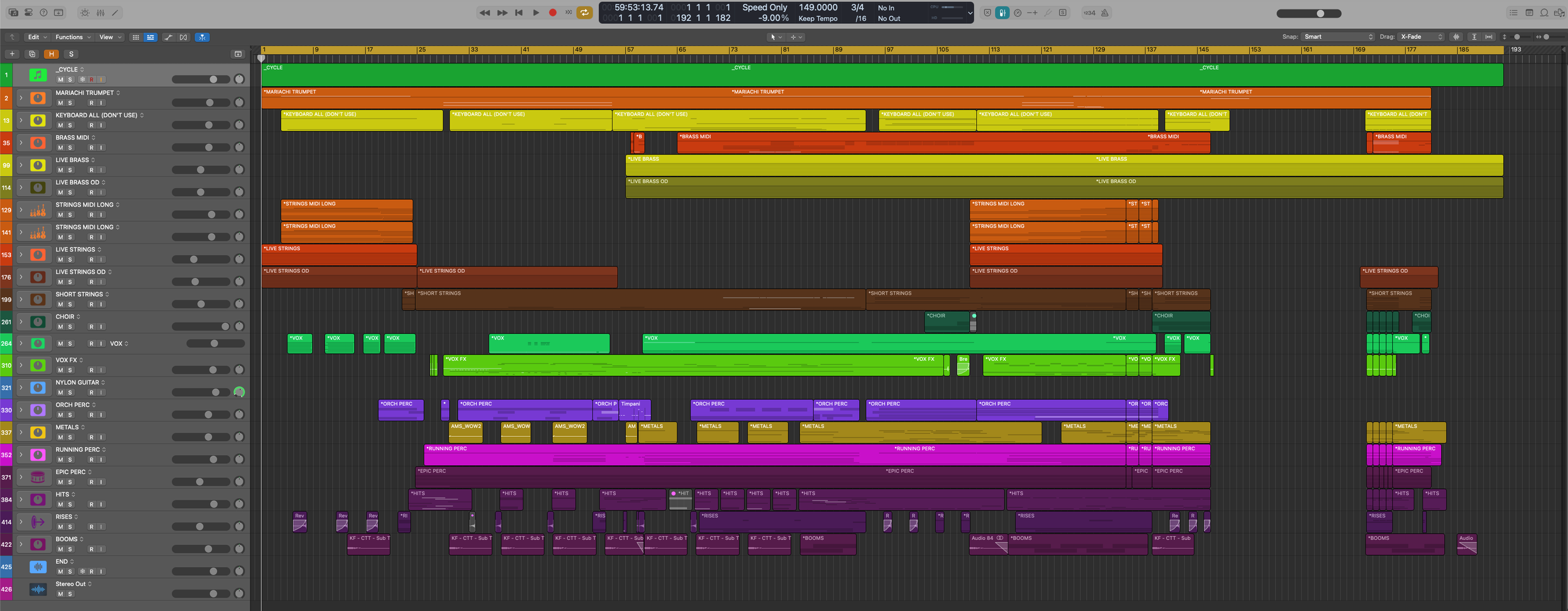Toggle global Solo S button

[x=71, y=54]
